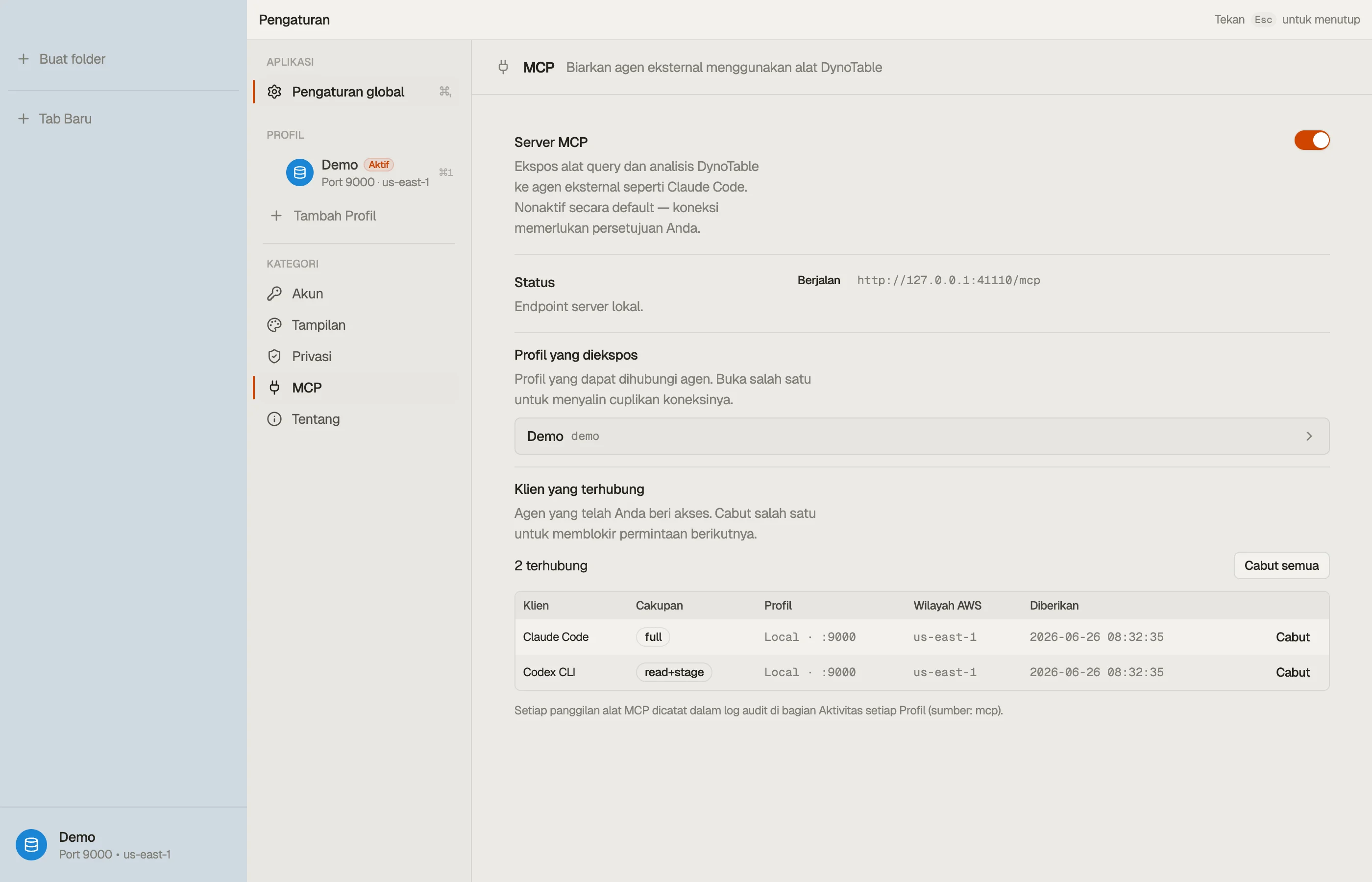
Task: Click the Demo profile at bottom of sidebar
Action: pyautogui.click(x=123, y=845)
